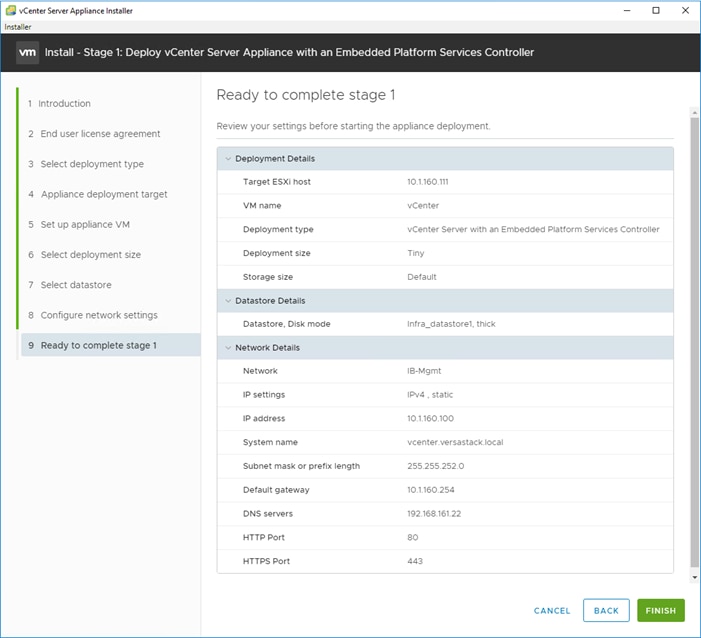Go to step 6 Select deployment size
Screen dimensions: 701x638
click(84, 255)
